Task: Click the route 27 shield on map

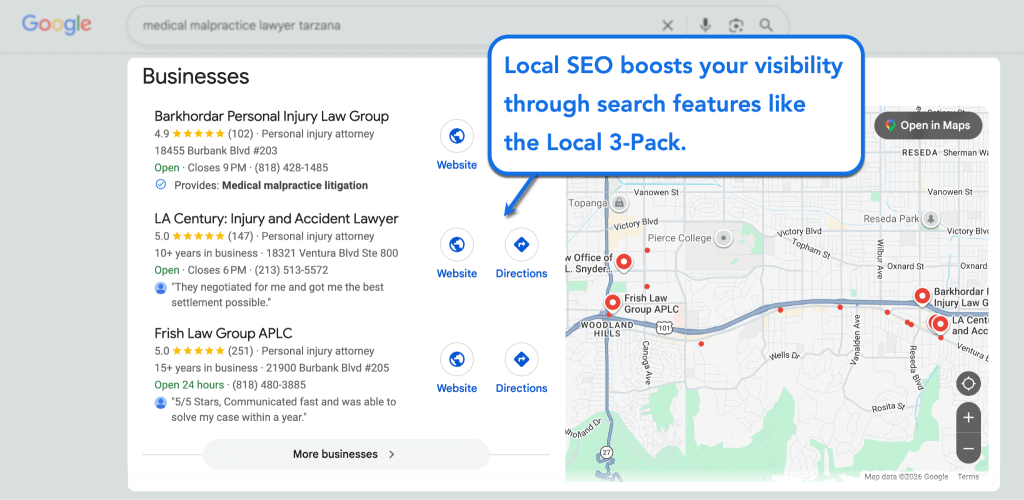Action: pyautogui.click(x=607, y=452)
